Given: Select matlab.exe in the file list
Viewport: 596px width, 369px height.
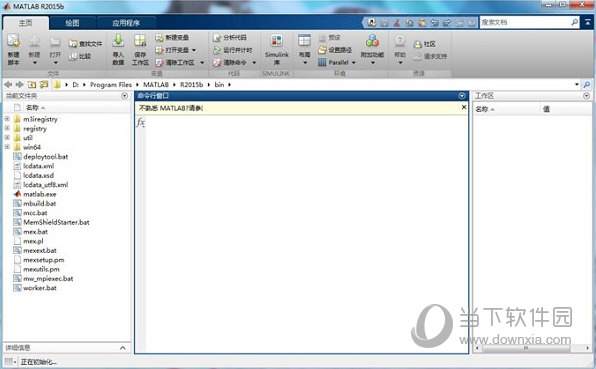Looking at the screenshot, I should click(40, 194).
